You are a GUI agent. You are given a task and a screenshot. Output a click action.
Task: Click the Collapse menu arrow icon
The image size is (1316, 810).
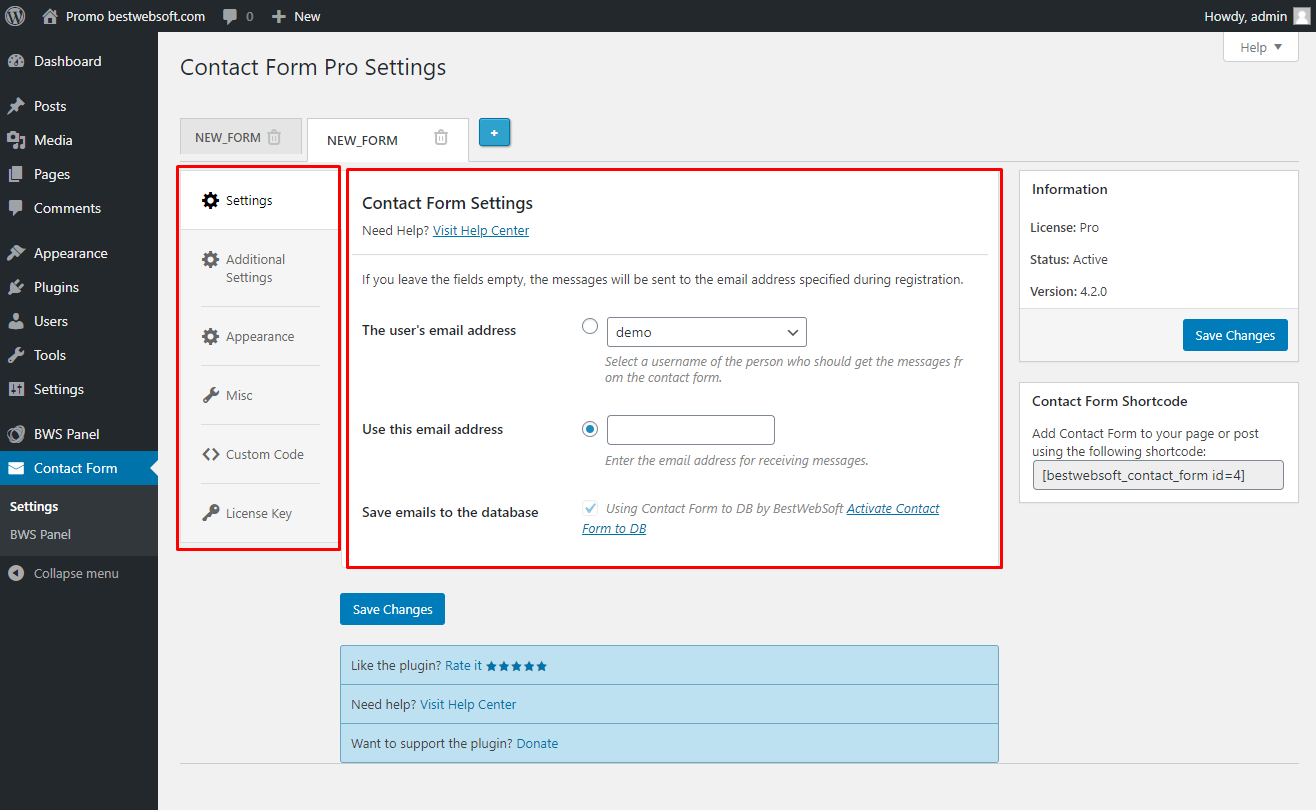pos(16,573)
